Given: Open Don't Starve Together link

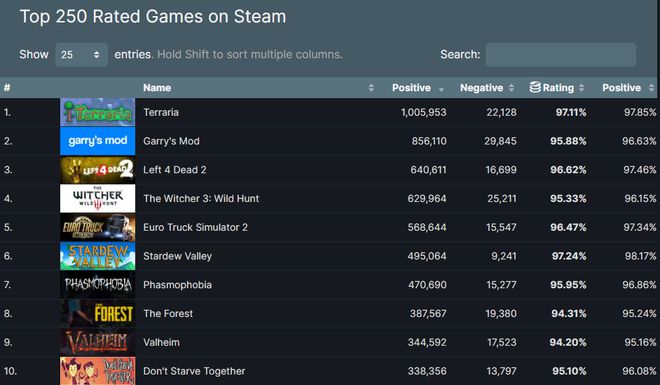Looking at the screenshot, I should pyautogui.click(x=194, y=371).
